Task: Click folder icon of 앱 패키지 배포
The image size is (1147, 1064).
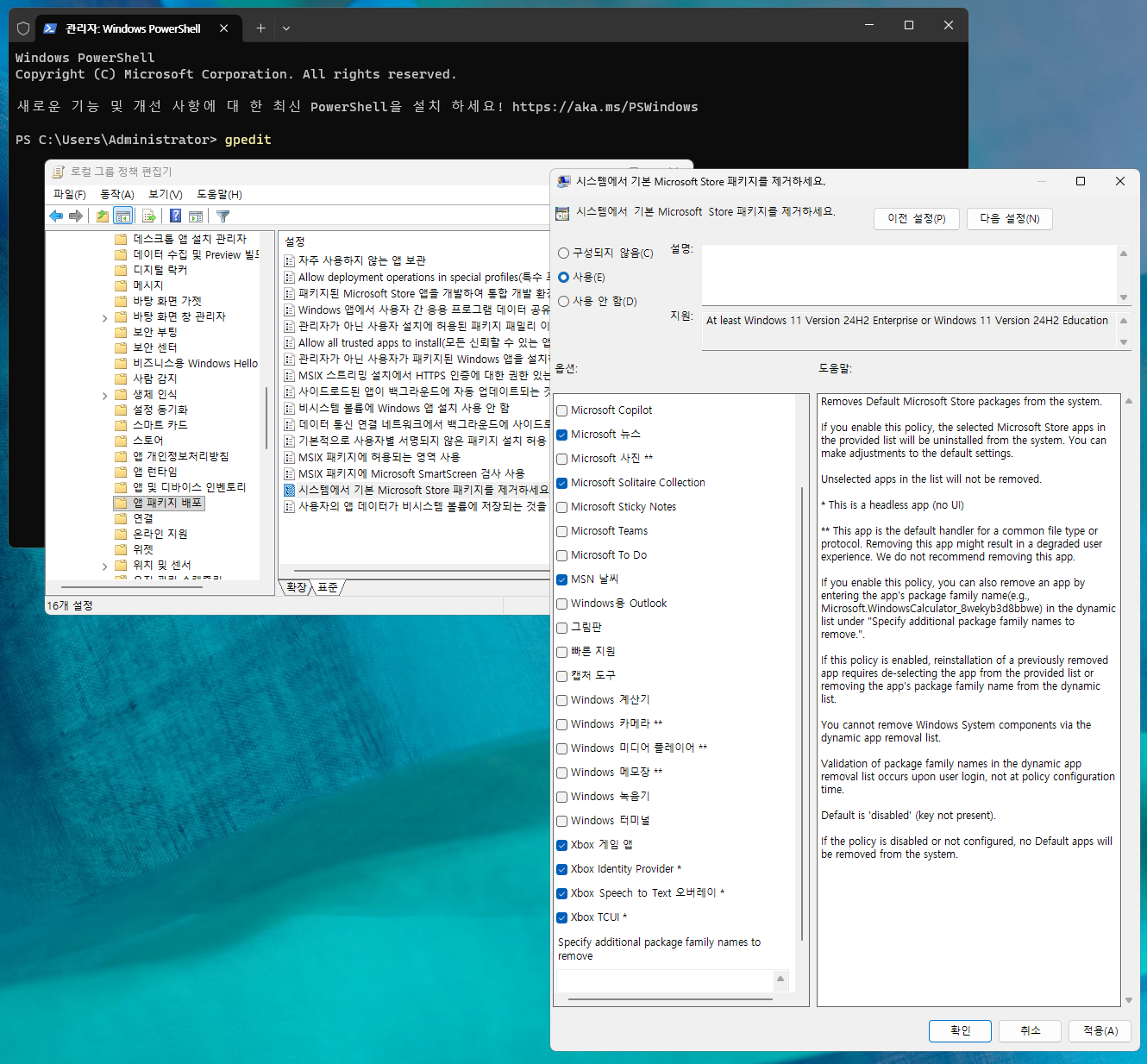Action: tap(122, 503)
